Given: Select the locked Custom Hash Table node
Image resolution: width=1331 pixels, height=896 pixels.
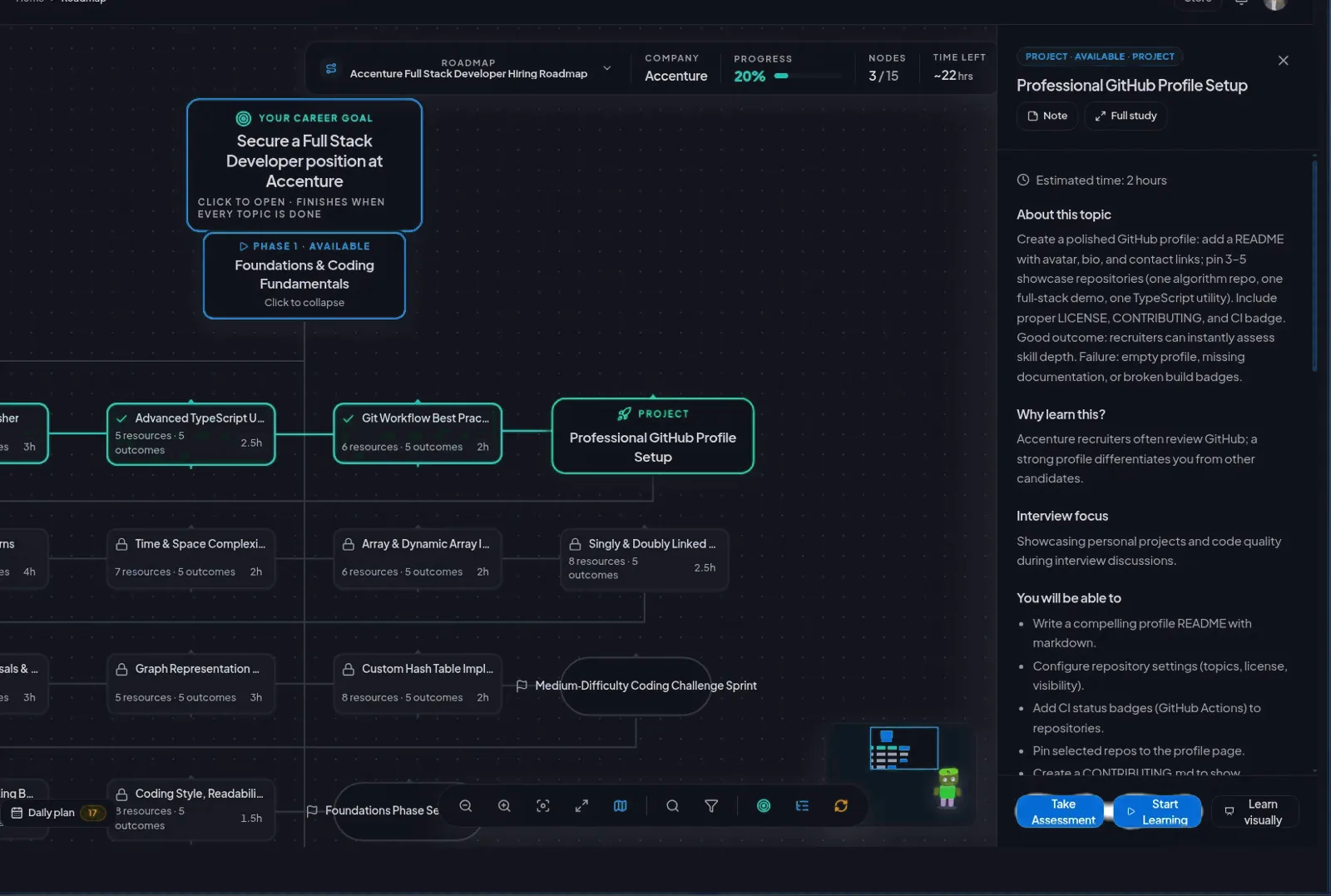Looking at the screenshot, I should (x=418, y=683).
